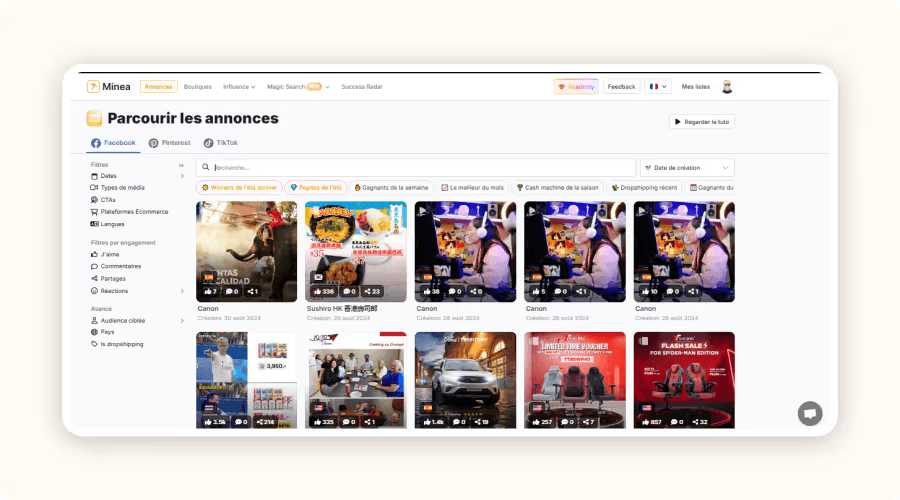The width and height of the screenshot is (900, 500).
Task: Open the Partages engagement filter
Action: point(108,278)
